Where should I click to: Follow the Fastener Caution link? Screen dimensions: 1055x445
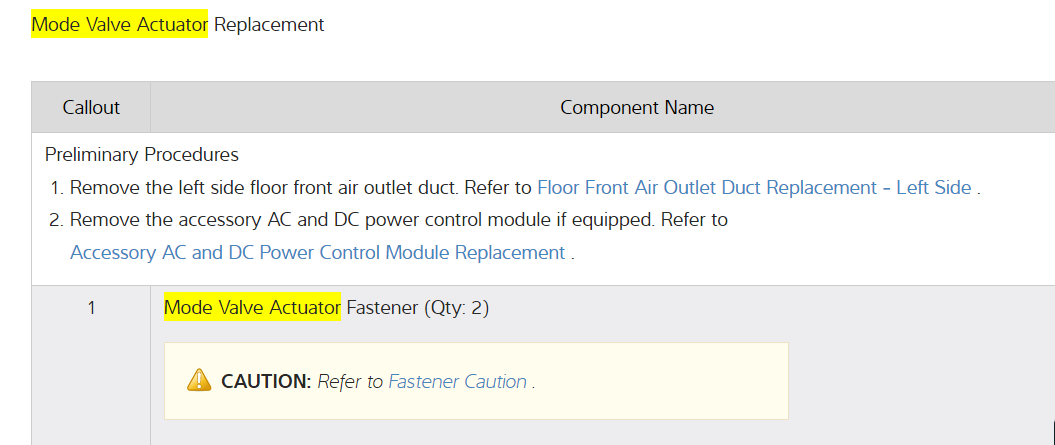click(457, 382)
